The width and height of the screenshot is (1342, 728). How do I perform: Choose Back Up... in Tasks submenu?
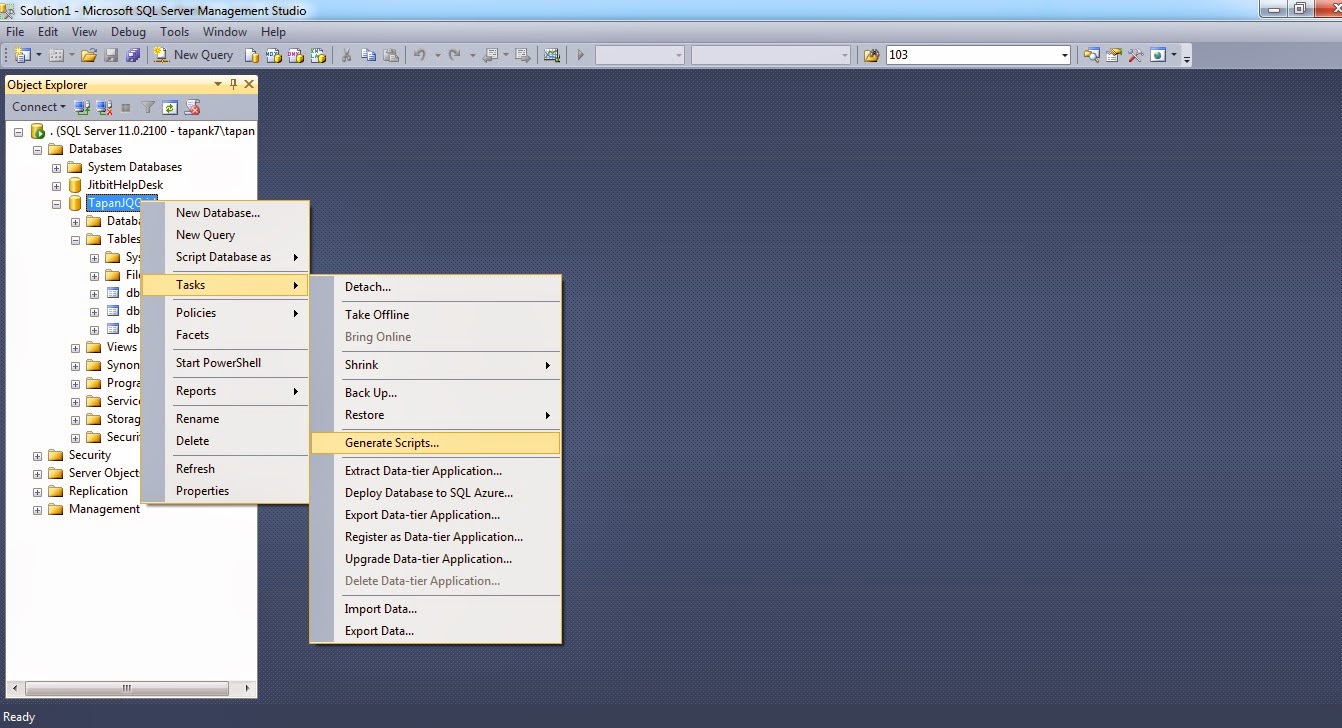click(436, 393)
